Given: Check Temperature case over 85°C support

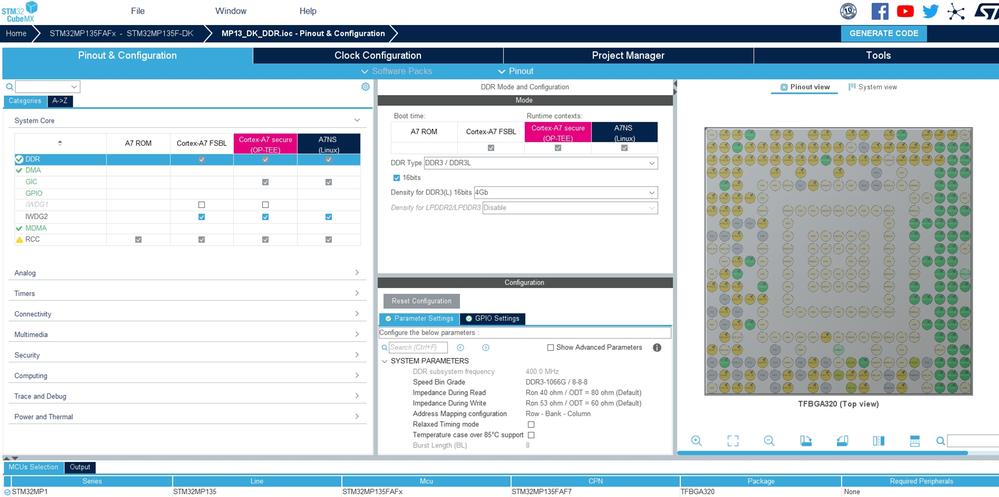Looking at the screenshot, I should coord(531,435).
